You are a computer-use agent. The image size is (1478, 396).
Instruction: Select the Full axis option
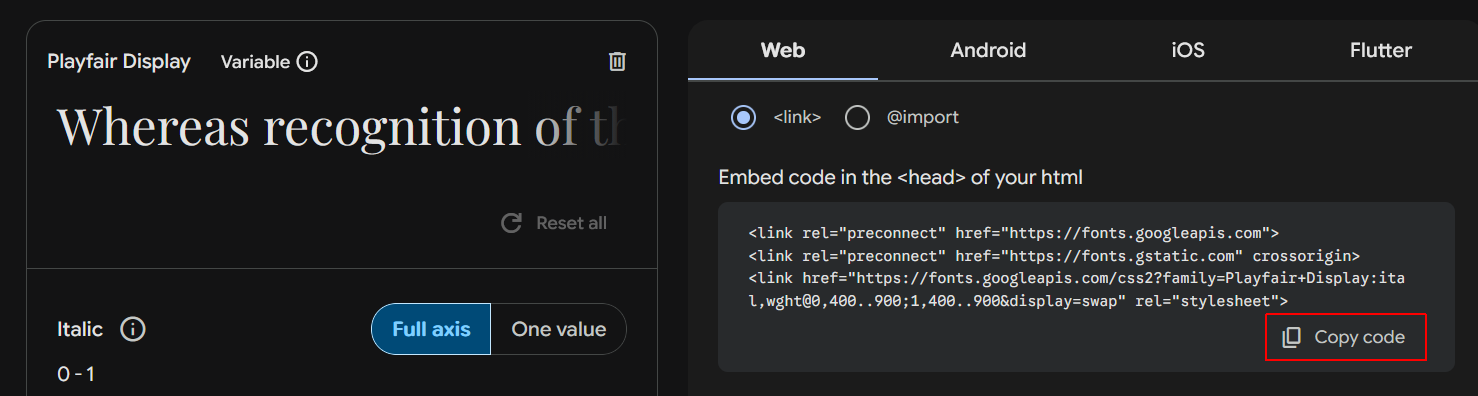(x=431, y=329)
